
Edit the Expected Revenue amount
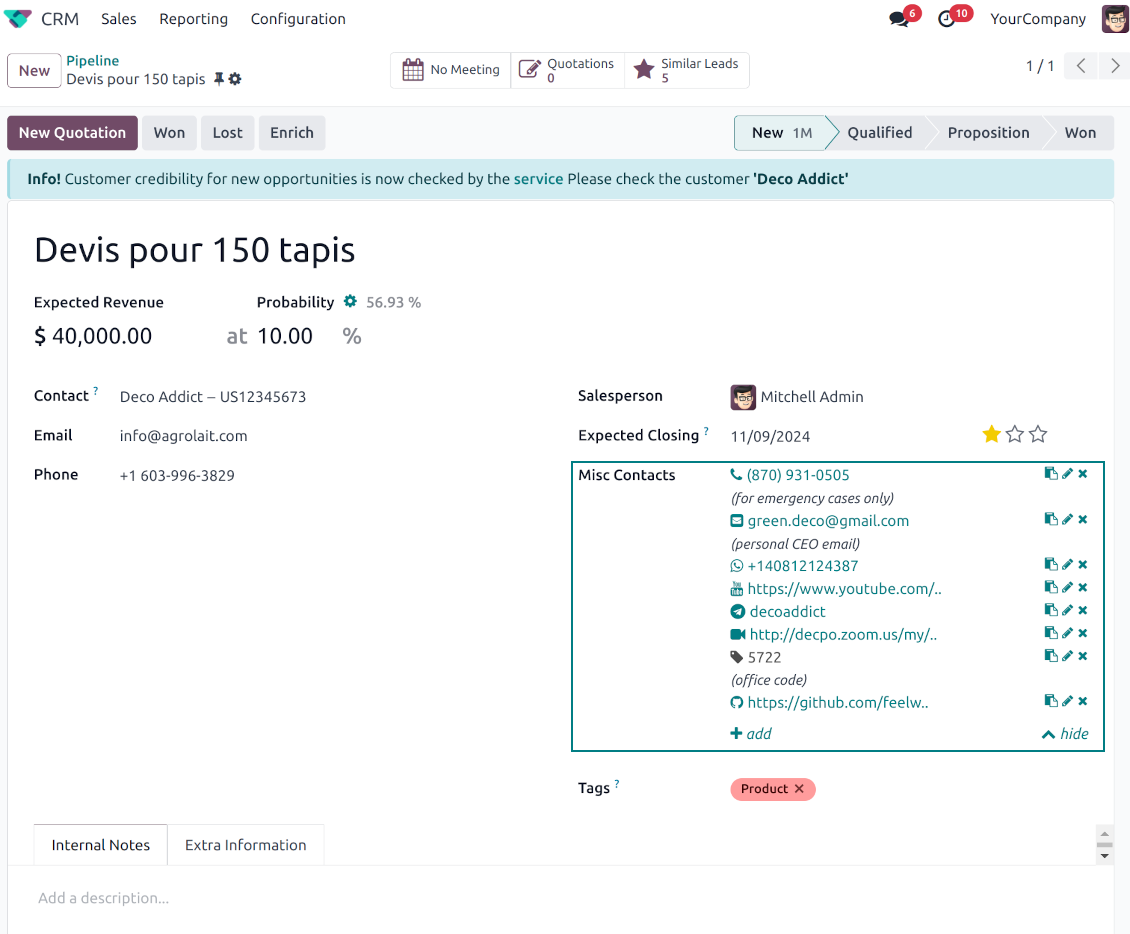coord(101,336)
